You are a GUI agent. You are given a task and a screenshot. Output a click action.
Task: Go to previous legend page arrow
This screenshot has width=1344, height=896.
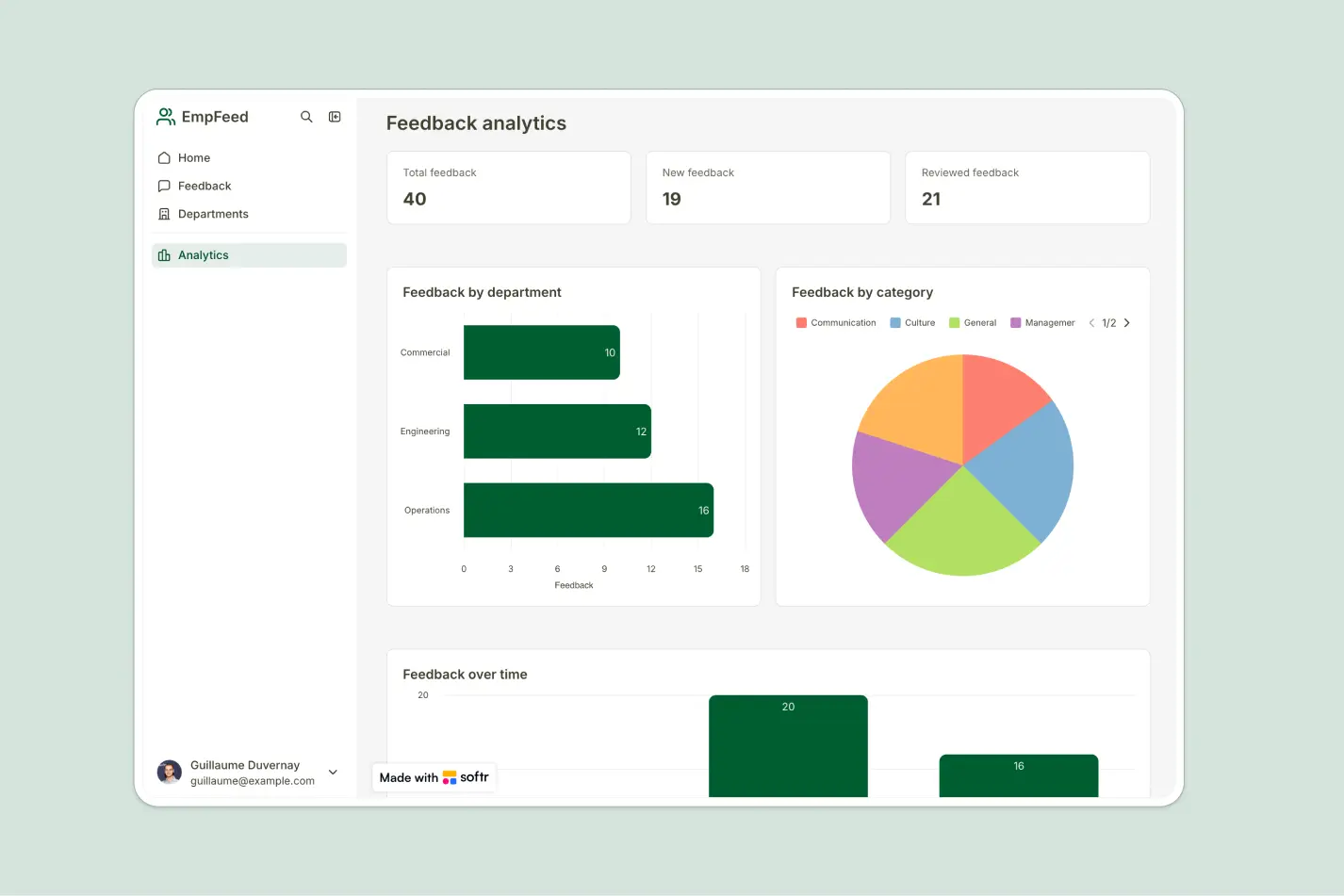tap(1091, 323)
